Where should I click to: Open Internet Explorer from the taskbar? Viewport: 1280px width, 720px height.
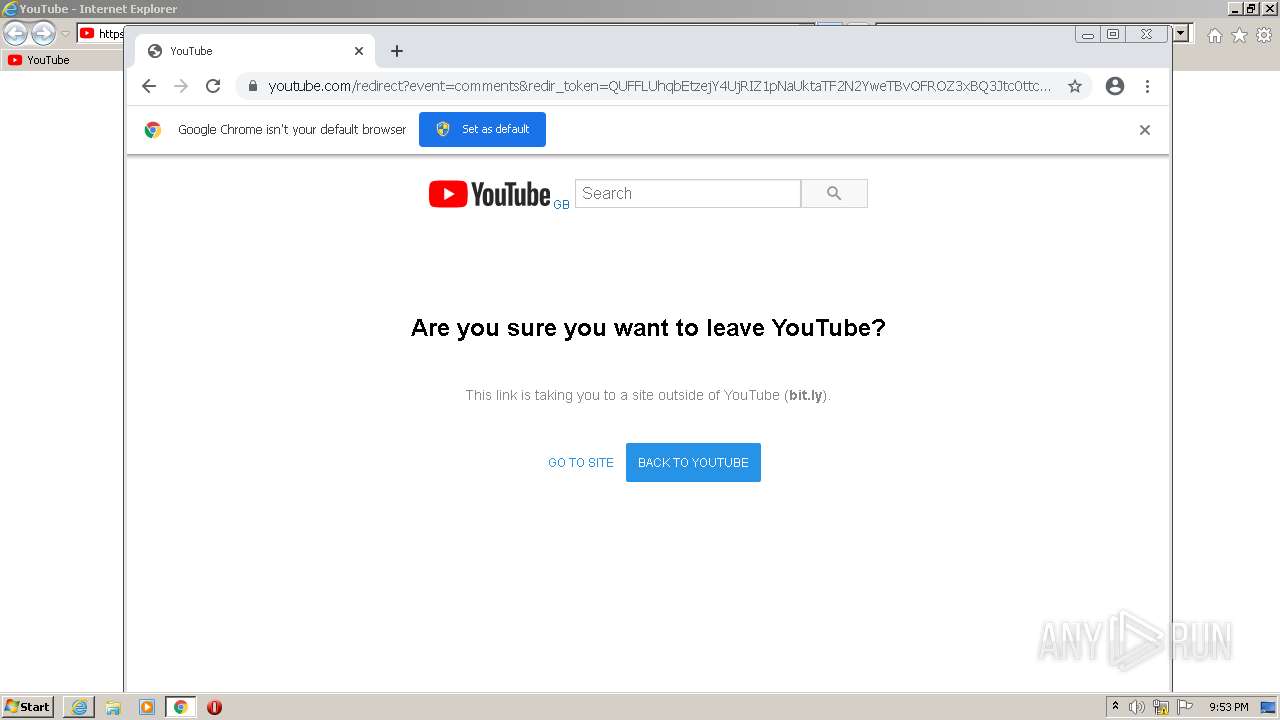click(79, 707)
